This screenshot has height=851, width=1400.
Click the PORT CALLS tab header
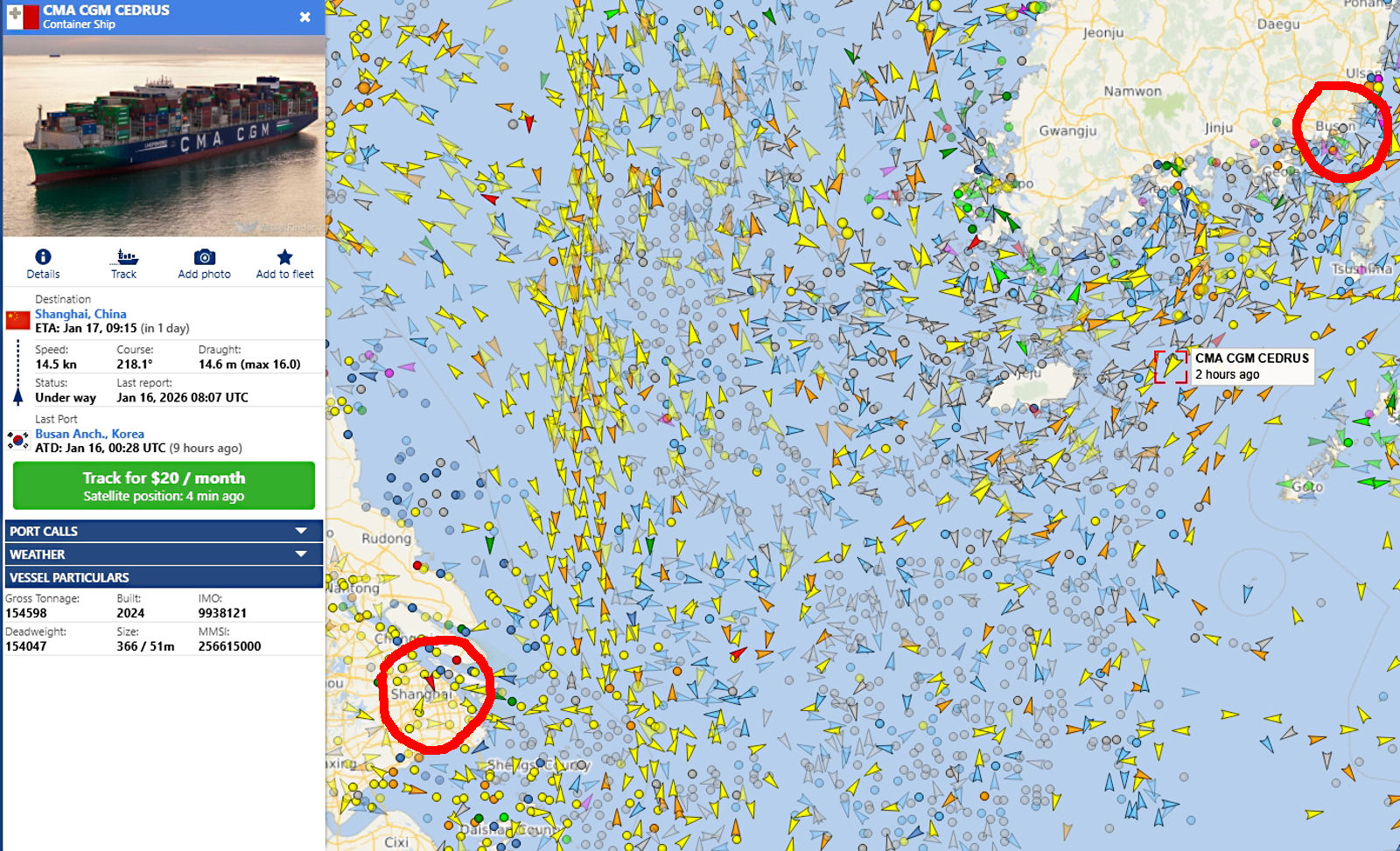pos(164,531)
